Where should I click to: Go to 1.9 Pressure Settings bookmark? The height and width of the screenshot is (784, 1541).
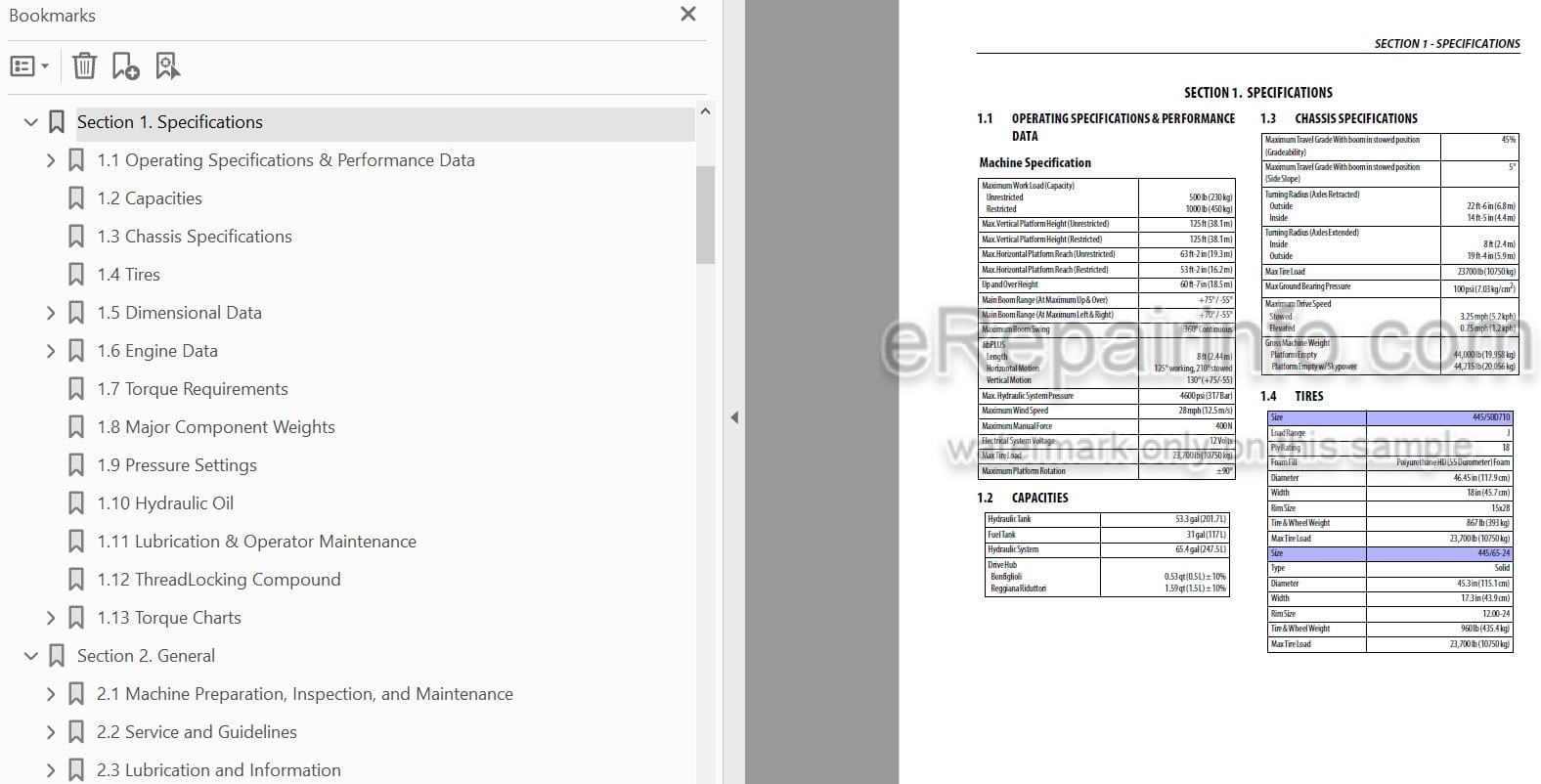(x=177, y=465)
